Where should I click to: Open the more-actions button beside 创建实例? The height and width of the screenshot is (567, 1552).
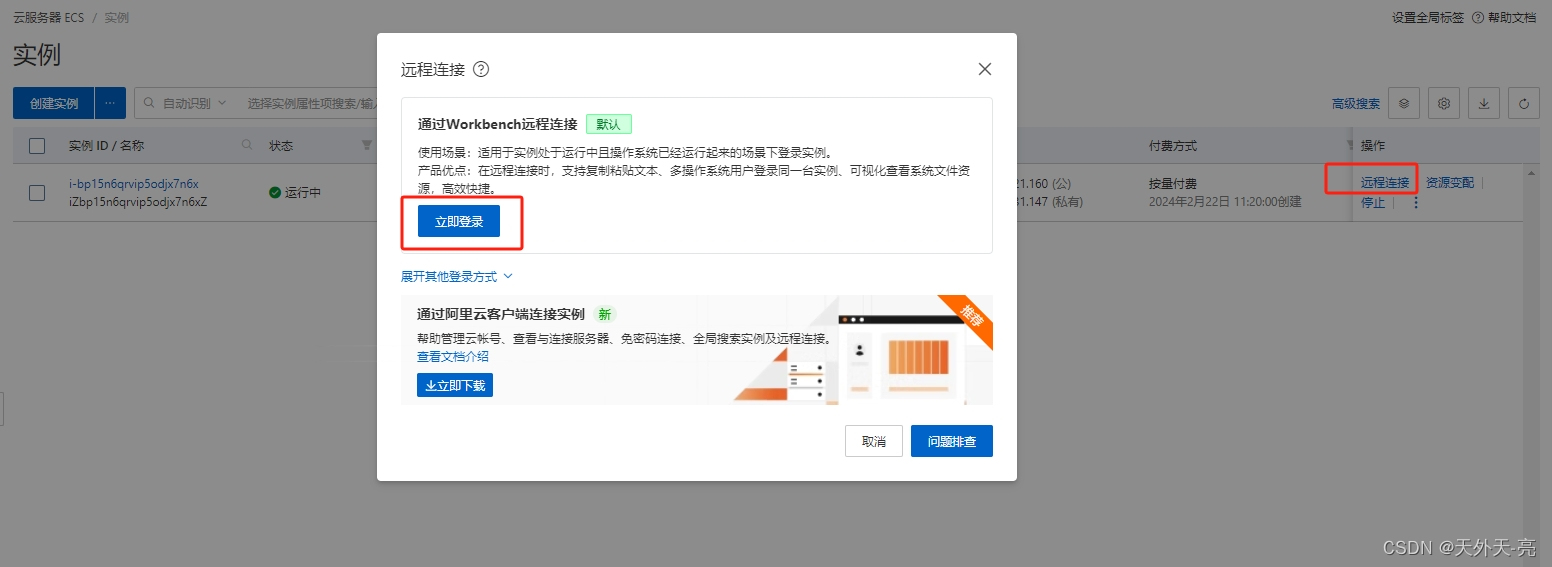point(110,103)
